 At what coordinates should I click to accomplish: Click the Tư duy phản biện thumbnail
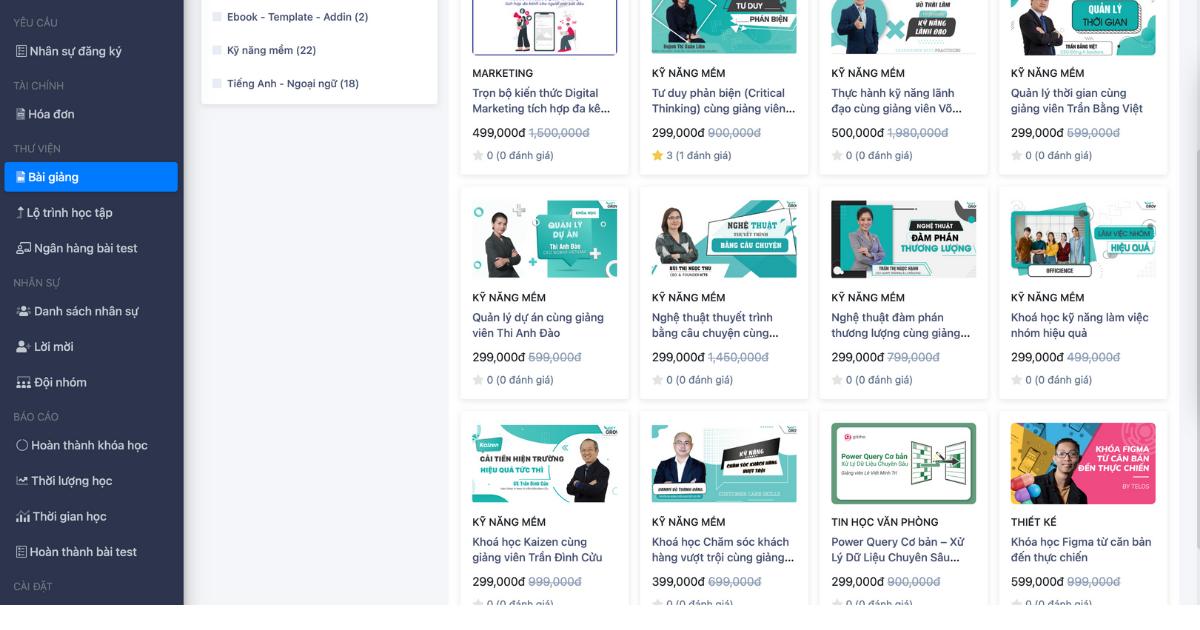pyautogui.click(x=724, y=27)
